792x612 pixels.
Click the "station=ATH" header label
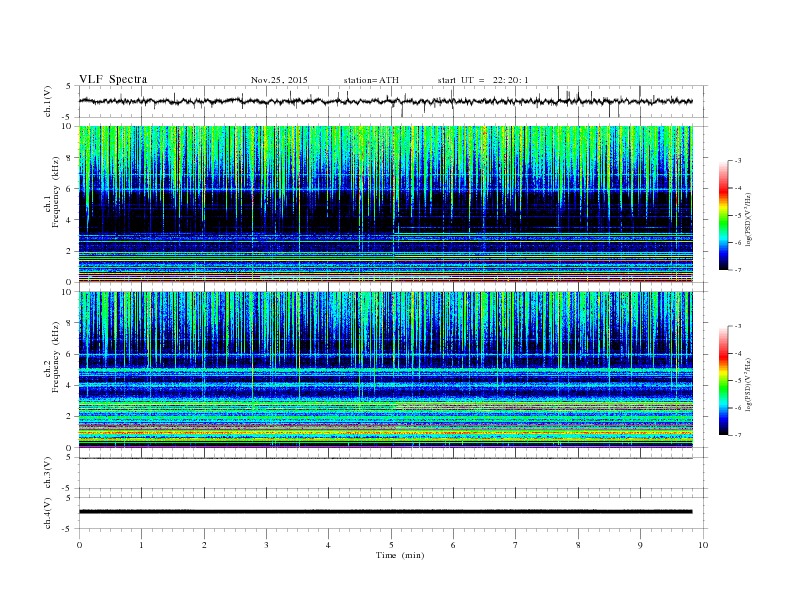[371, 80]
